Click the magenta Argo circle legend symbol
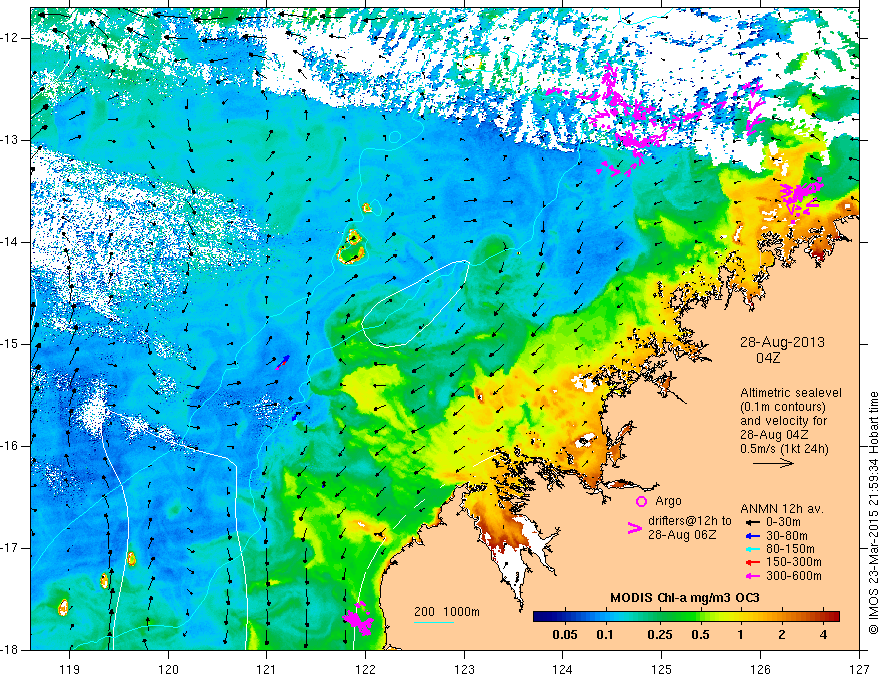The image size is (880, 680). click(641, 502)
